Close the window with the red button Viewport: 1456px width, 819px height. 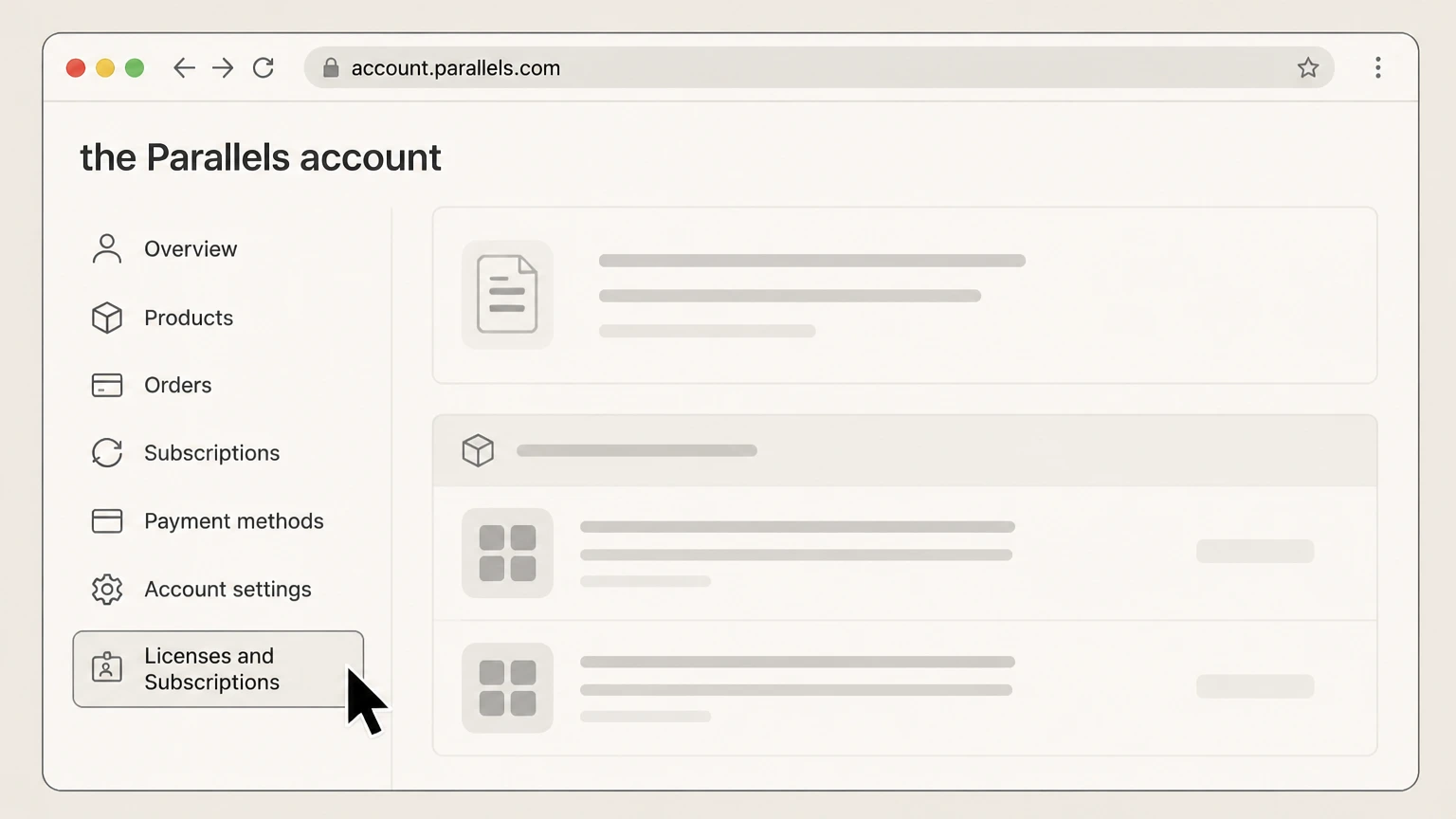click(x=76, y=68)
